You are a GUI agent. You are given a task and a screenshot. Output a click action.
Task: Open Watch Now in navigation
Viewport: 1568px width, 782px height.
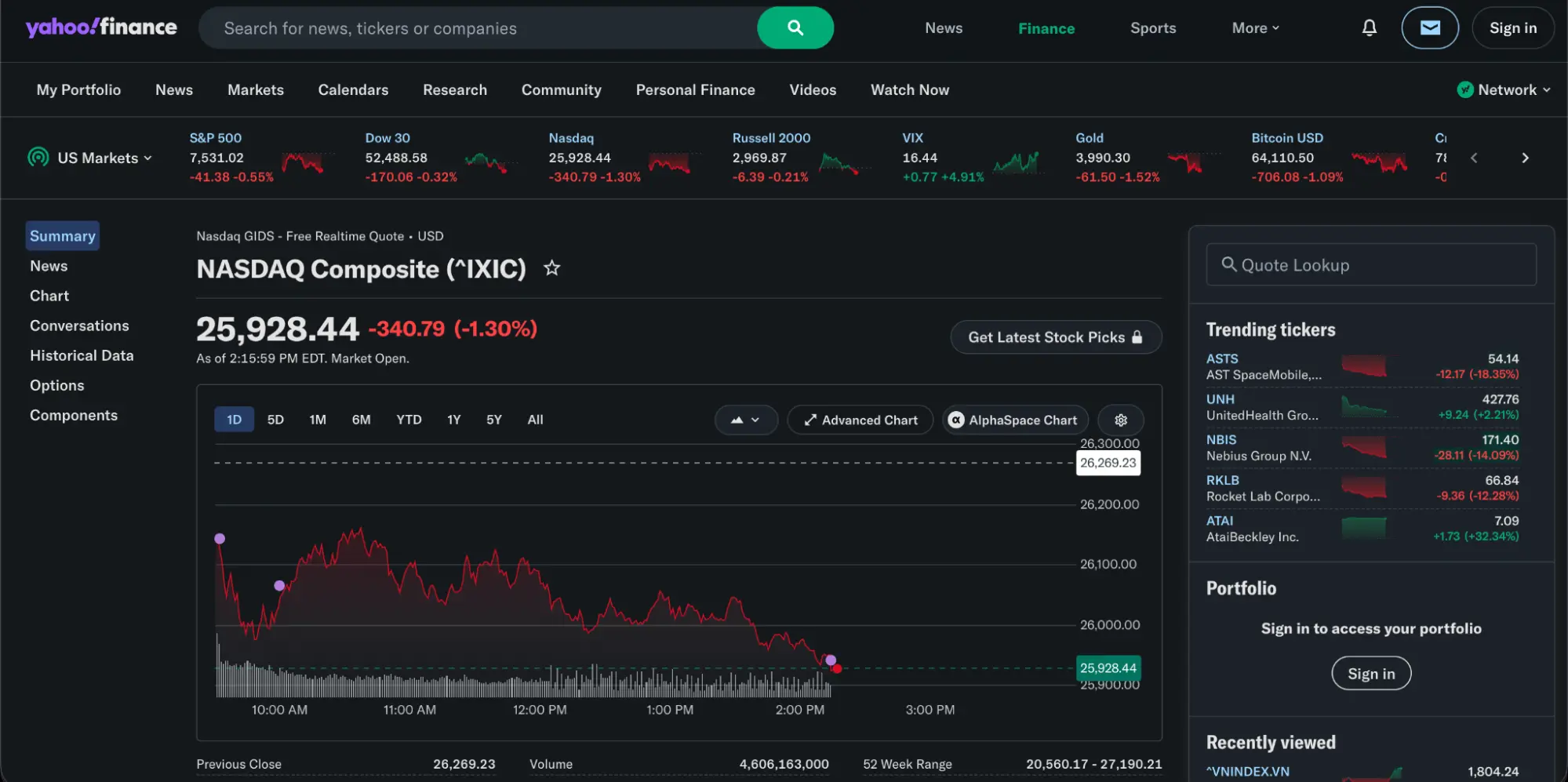(x=910, y=89)
